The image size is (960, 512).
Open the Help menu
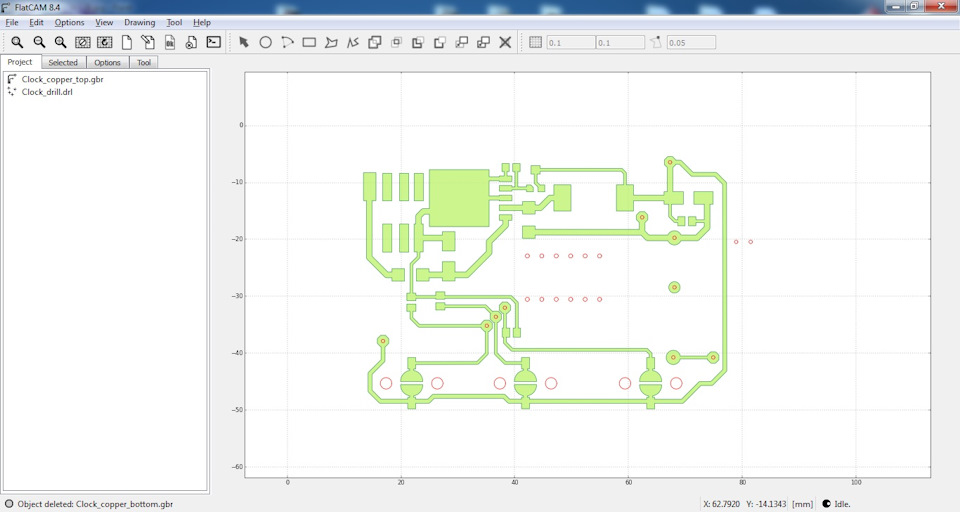pyautogui.click(x=202, y=23)
